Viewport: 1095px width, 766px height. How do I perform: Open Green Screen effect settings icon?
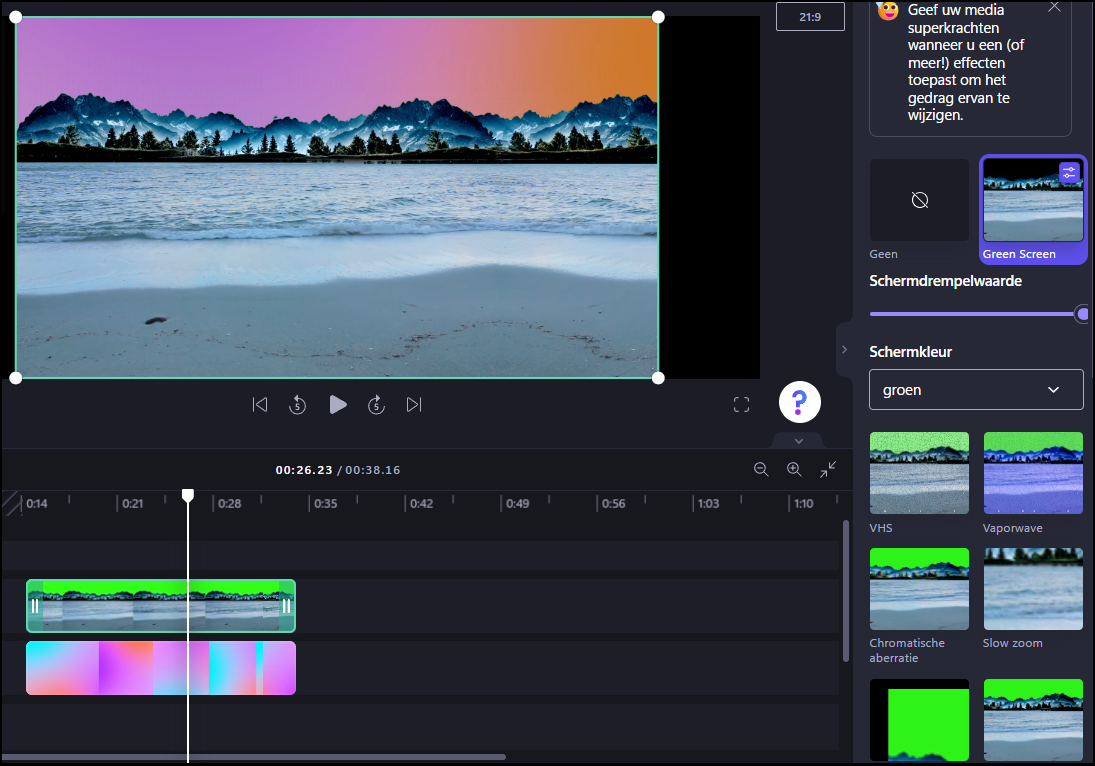pos(1069,172)
